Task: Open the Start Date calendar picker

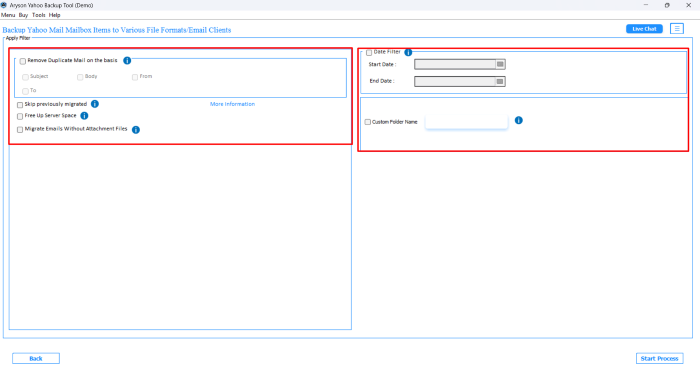Action: coord(500,64)
